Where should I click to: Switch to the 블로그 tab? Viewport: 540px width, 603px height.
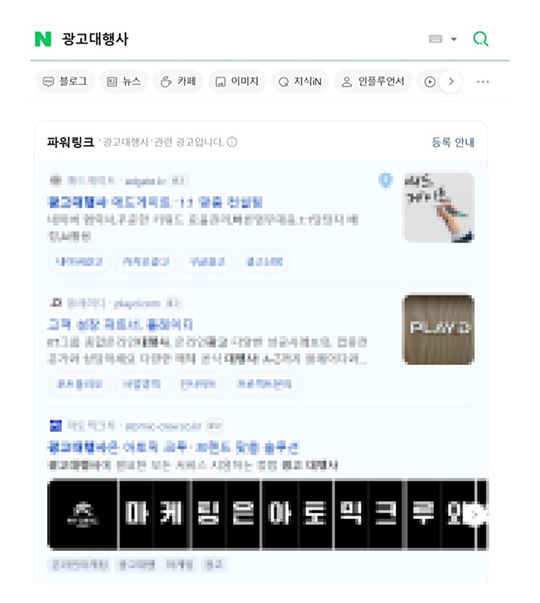[x=65, y=82]
